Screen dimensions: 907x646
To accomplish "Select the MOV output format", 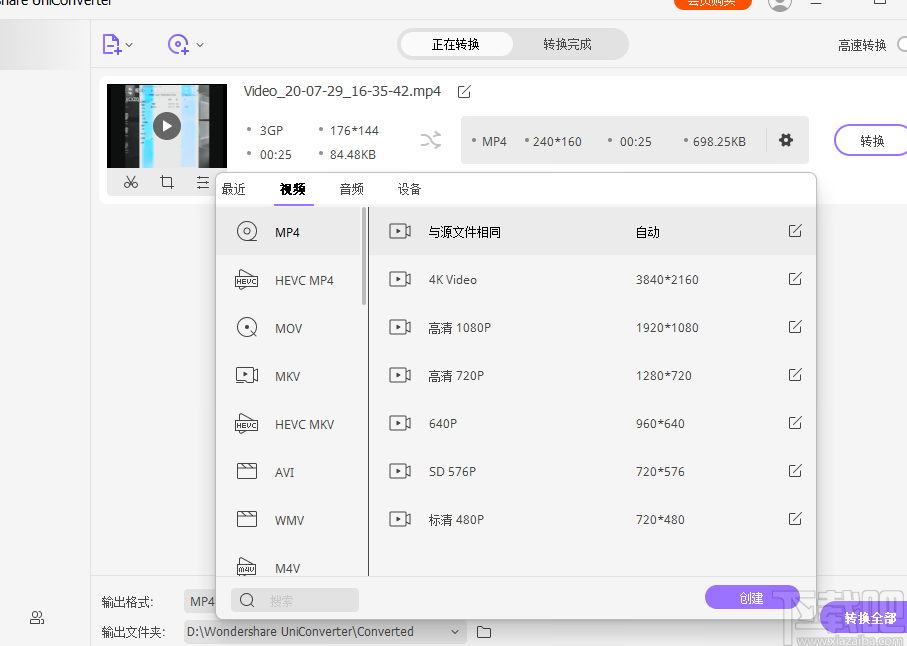I will 288,328.
